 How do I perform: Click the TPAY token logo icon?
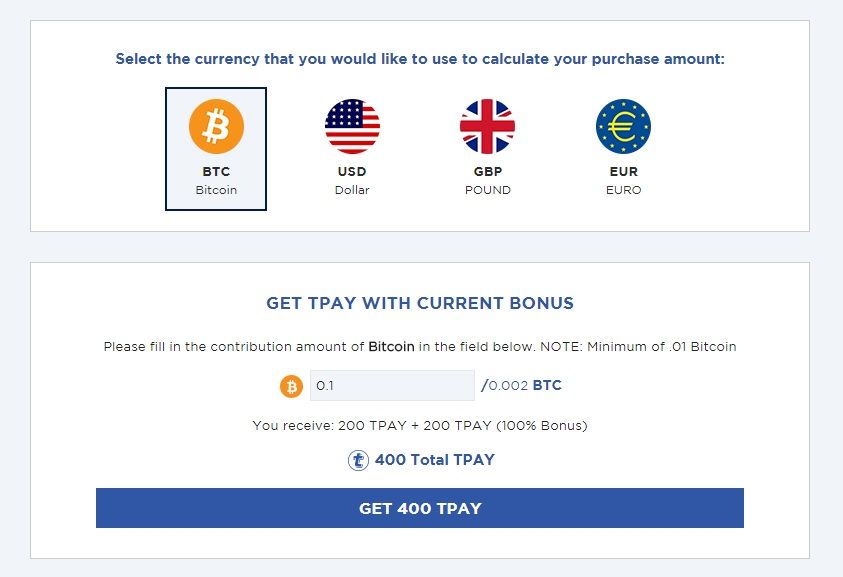[x=358, y=460]
